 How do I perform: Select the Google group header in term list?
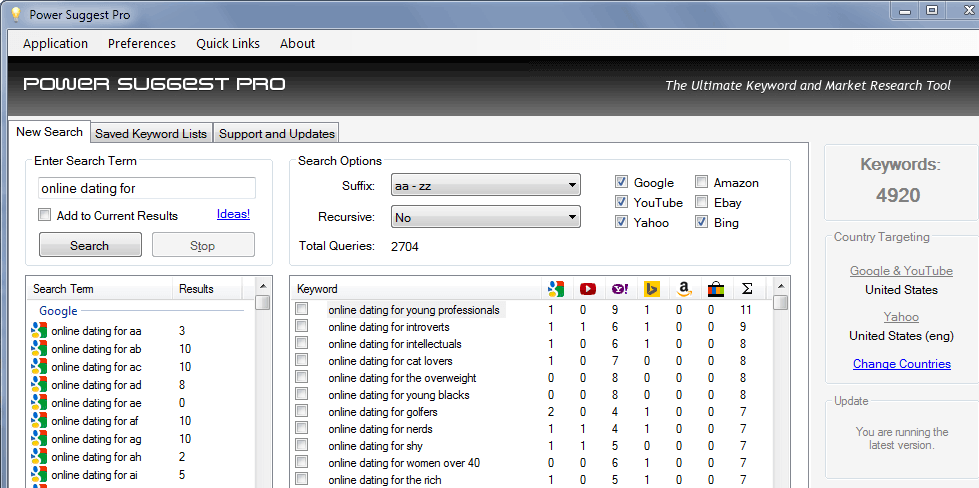[58, 311]
